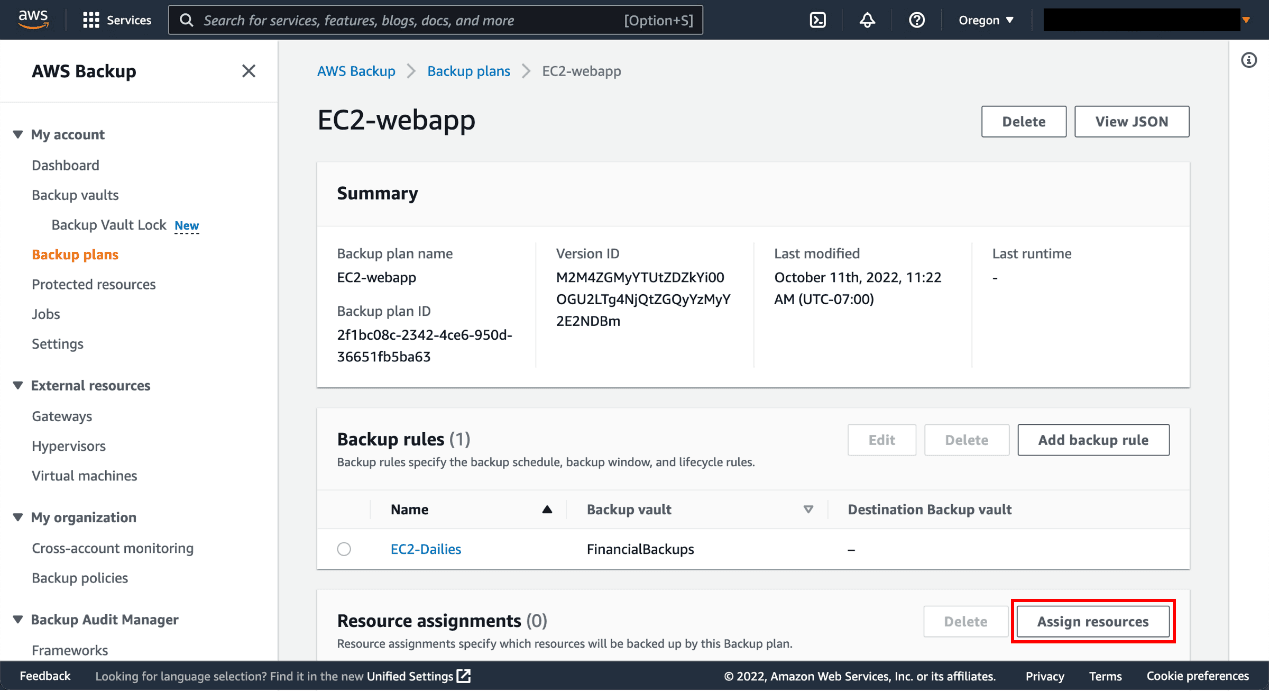Open the EC2-Dailies rule link

pyautogui.click(x=425, y=548)
